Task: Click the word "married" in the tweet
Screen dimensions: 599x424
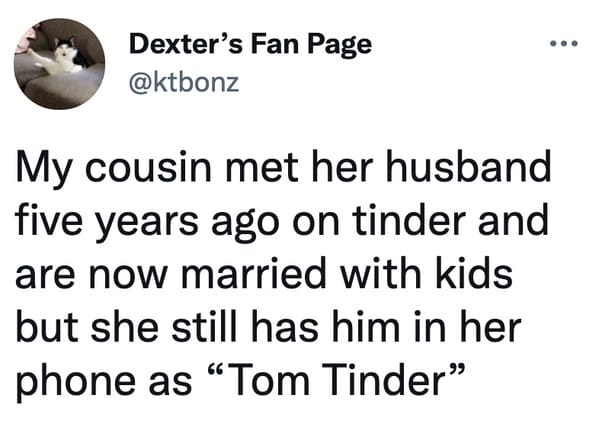Action: click(x=254, y=272)
